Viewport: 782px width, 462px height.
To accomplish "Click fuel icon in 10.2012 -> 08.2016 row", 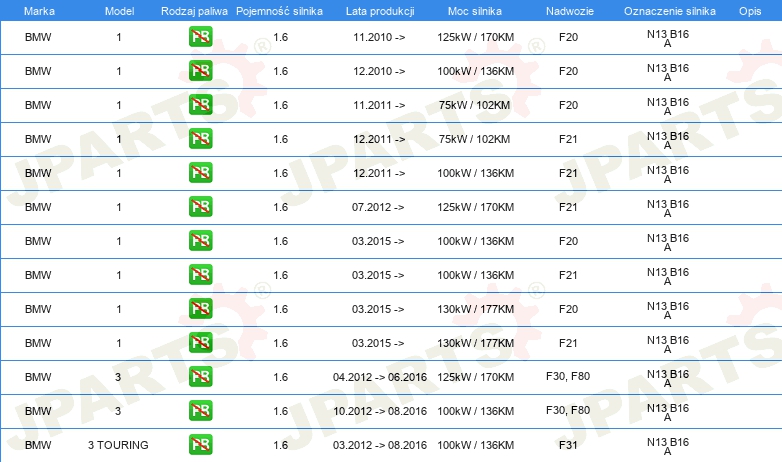I will tap(200, 410).
